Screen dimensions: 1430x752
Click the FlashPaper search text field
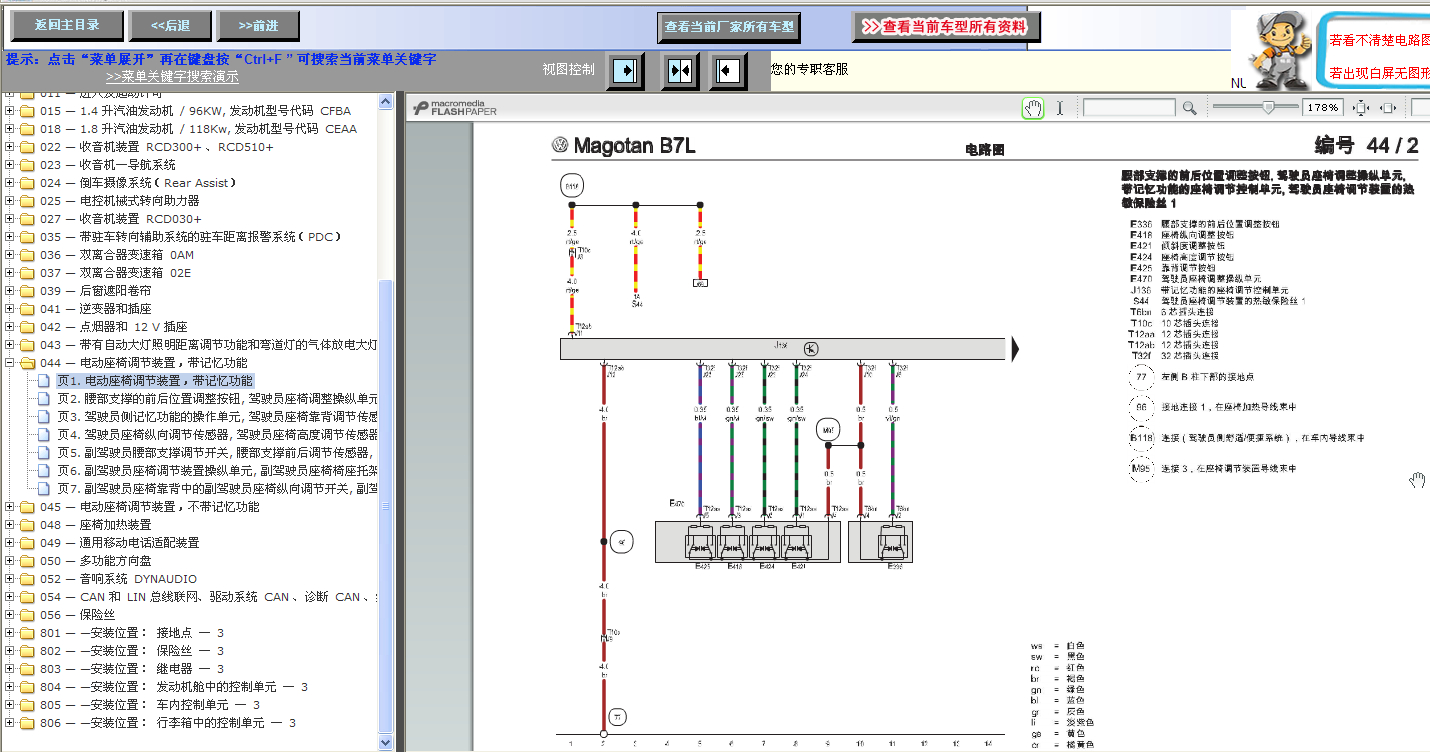[x=1129, y=108]
